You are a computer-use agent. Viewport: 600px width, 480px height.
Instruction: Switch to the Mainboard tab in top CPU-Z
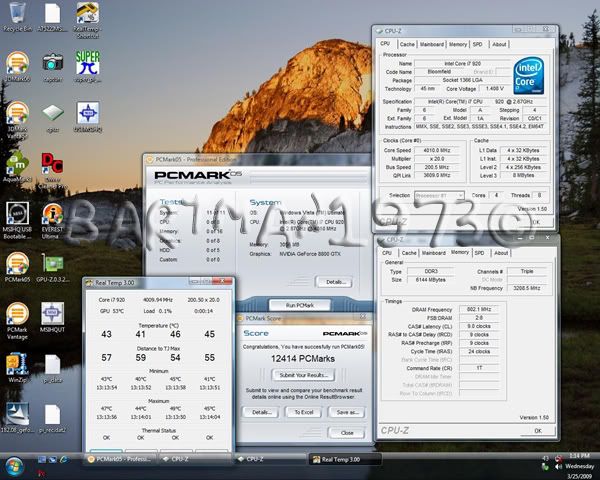(432, 44)
